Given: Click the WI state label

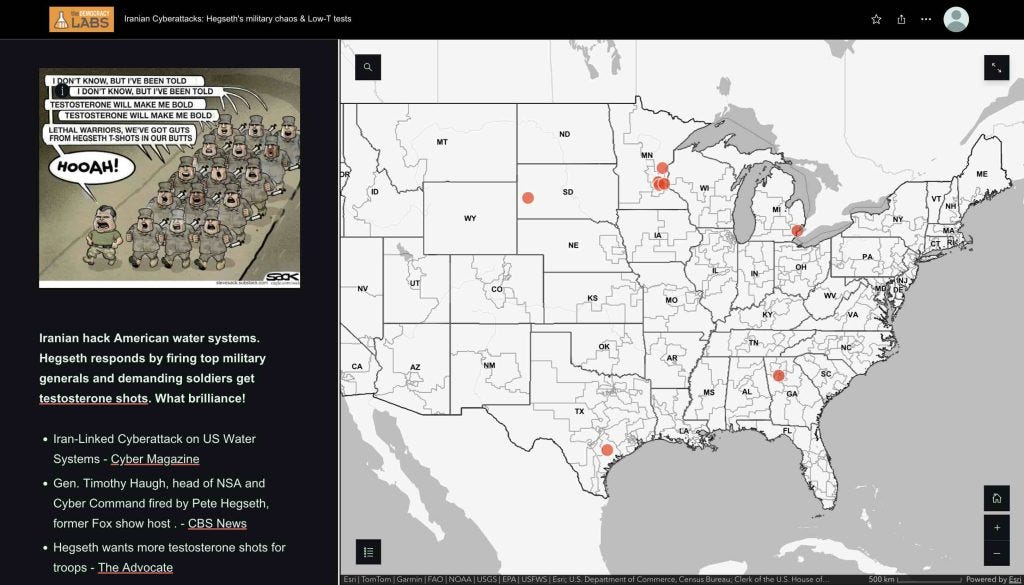Looking at the screenshot, I should (704, 188).
